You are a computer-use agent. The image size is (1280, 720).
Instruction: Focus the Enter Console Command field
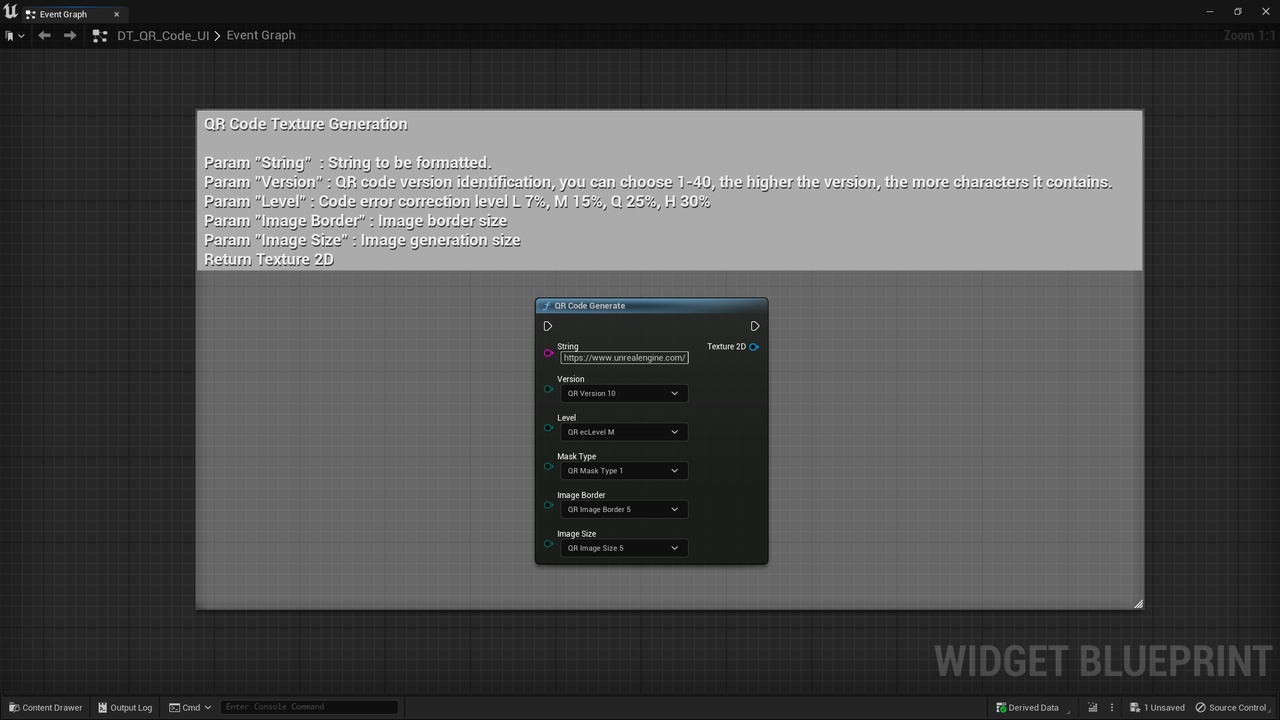pyautogui.click(x=309, y=707)
